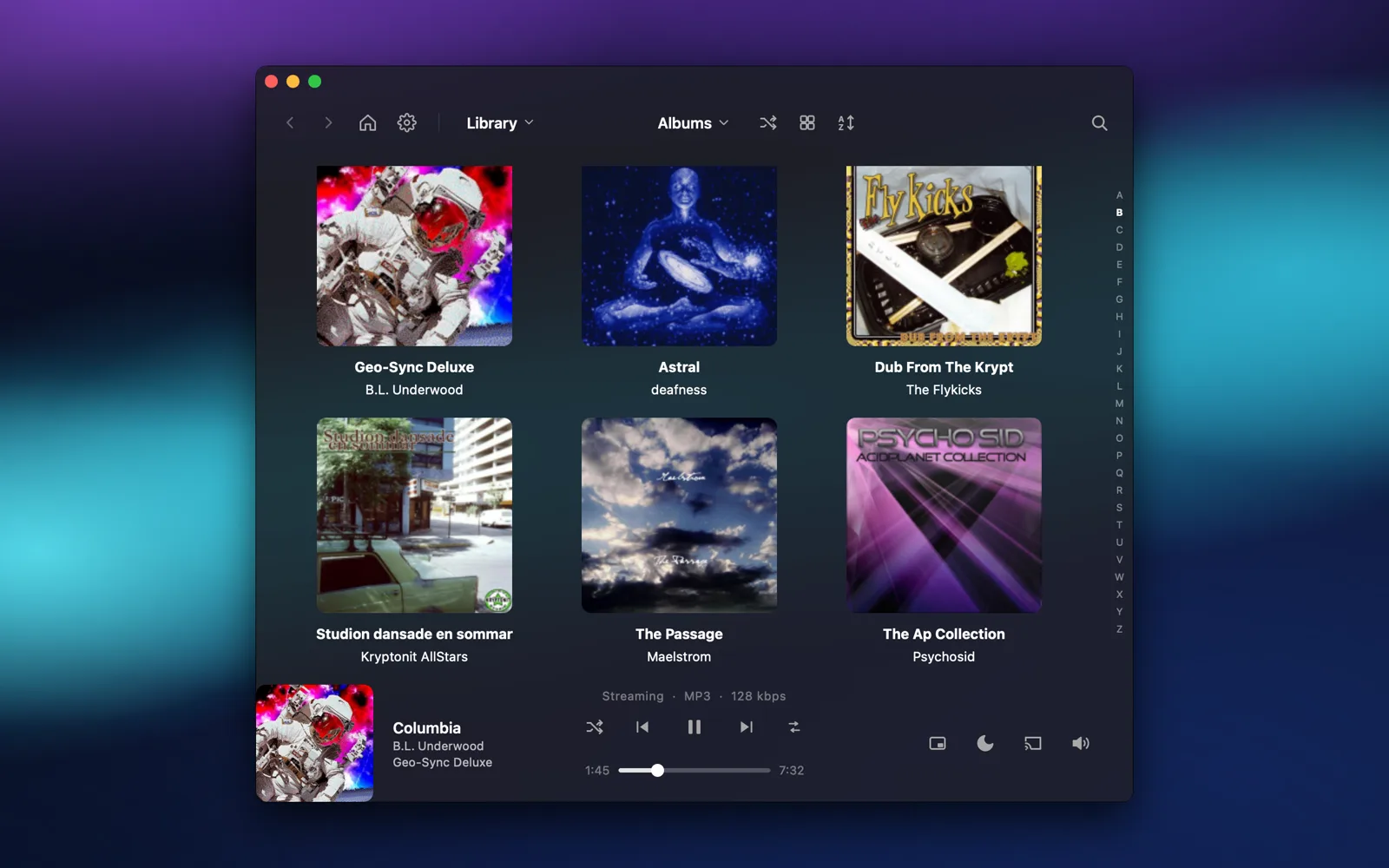Click the Kryptonit AllStars artist name
This screenshot has width=1389, height=868.
[x=414, y=657]
